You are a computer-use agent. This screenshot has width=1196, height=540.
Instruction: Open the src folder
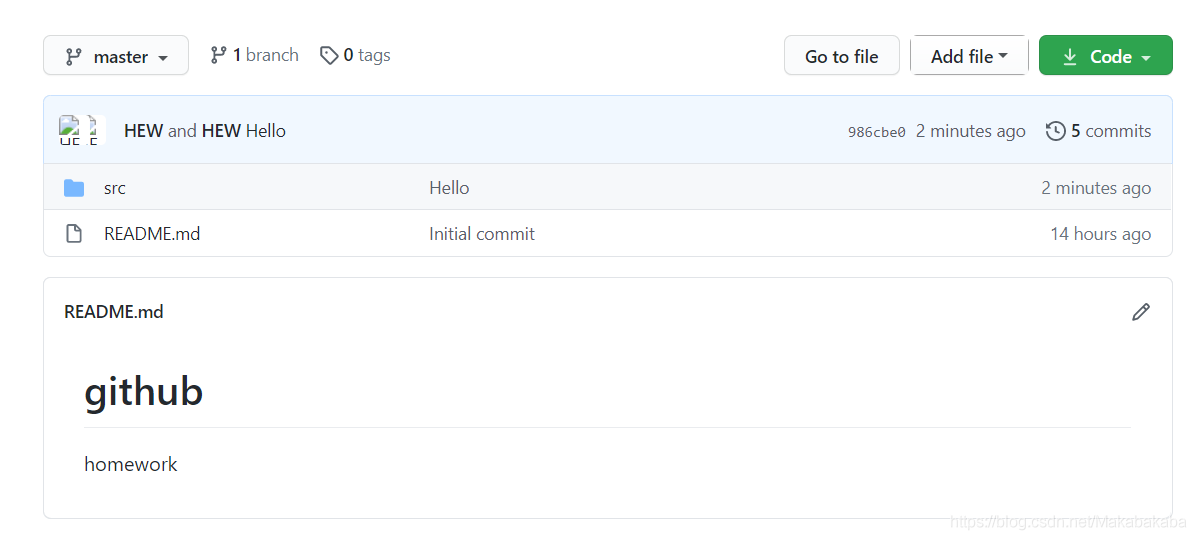114,188
